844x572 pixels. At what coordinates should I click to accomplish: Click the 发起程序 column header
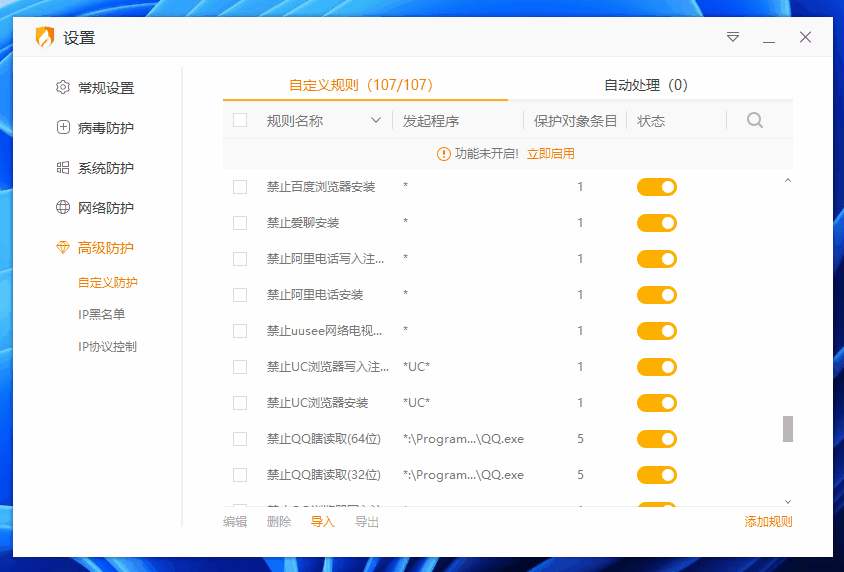click(431, 121)
